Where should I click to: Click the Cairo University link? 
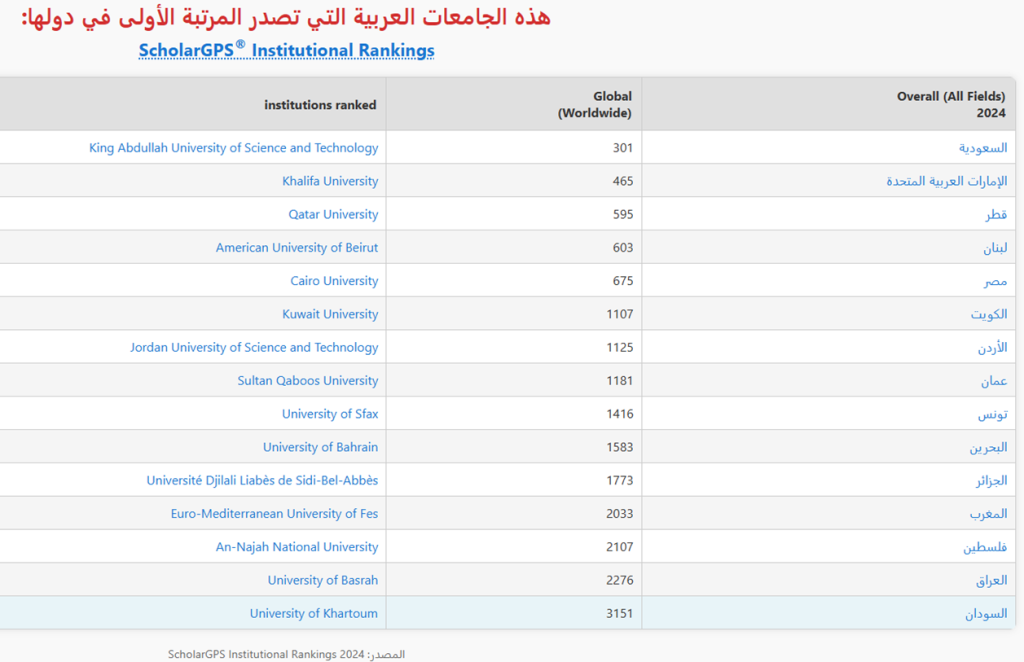[x=334, y=281]
